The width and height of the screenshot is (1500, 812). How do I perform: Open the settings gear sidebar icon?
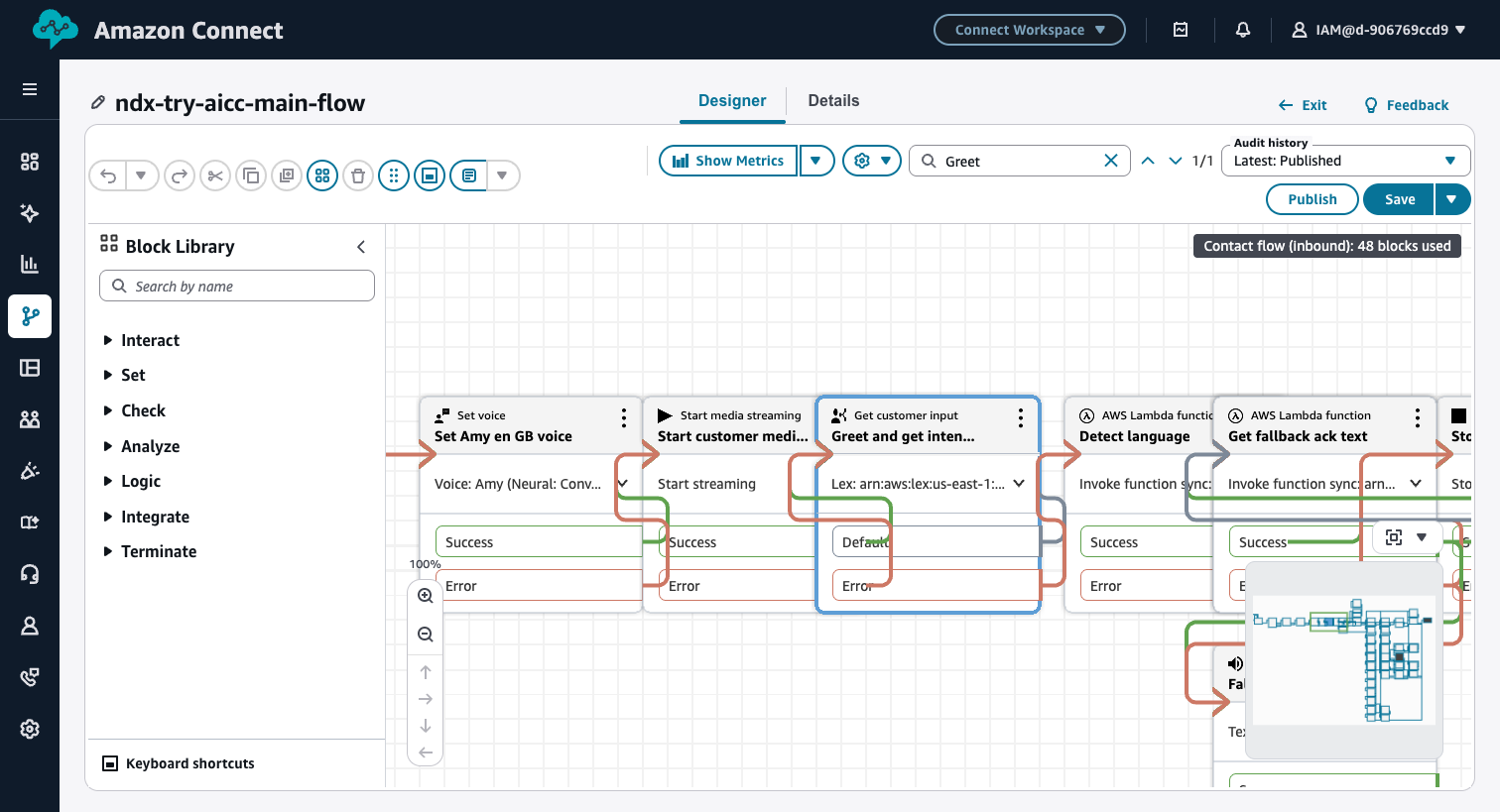click(30, 729)
